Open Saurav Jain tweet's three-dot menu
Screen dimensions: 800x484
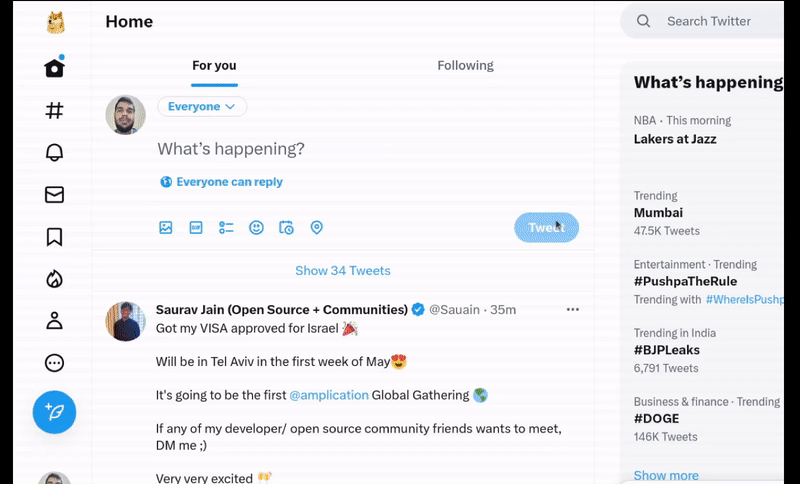coord(572,310)
